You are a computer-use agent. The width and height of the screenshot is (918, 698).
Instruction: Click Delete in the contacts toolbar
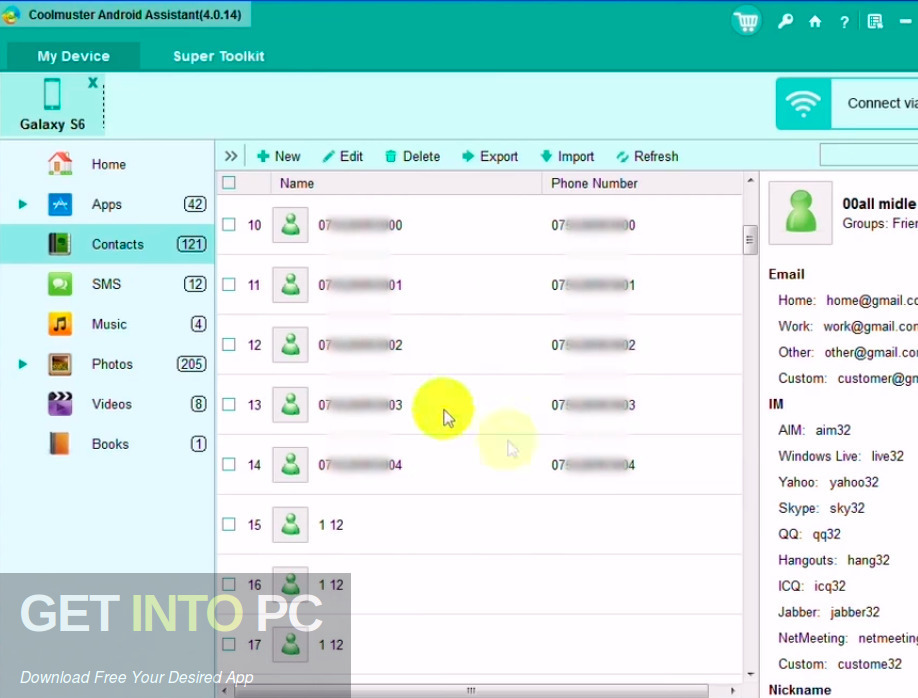click(x=413, y=156)
